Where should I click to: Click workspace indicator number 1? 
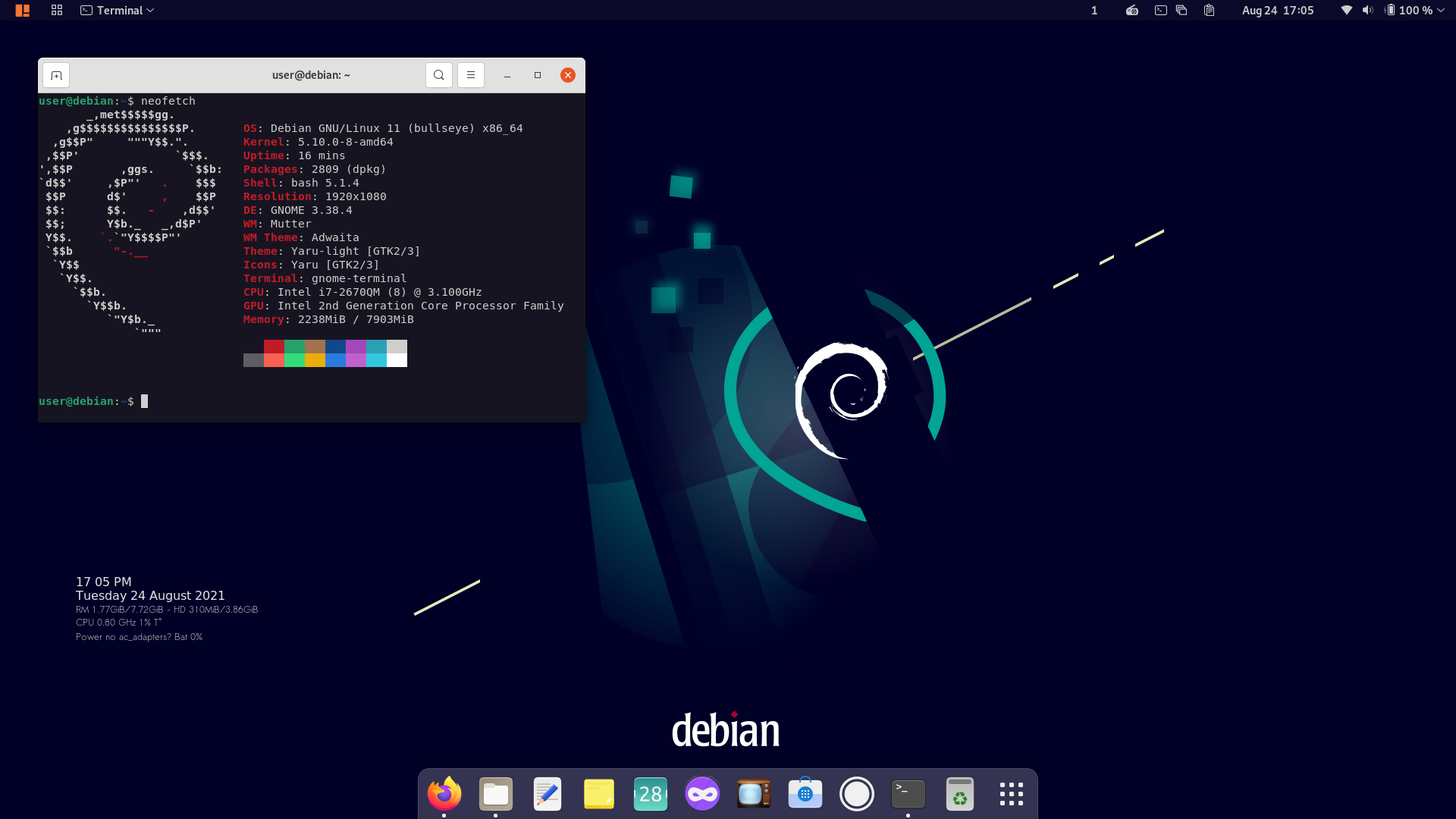1094,11
